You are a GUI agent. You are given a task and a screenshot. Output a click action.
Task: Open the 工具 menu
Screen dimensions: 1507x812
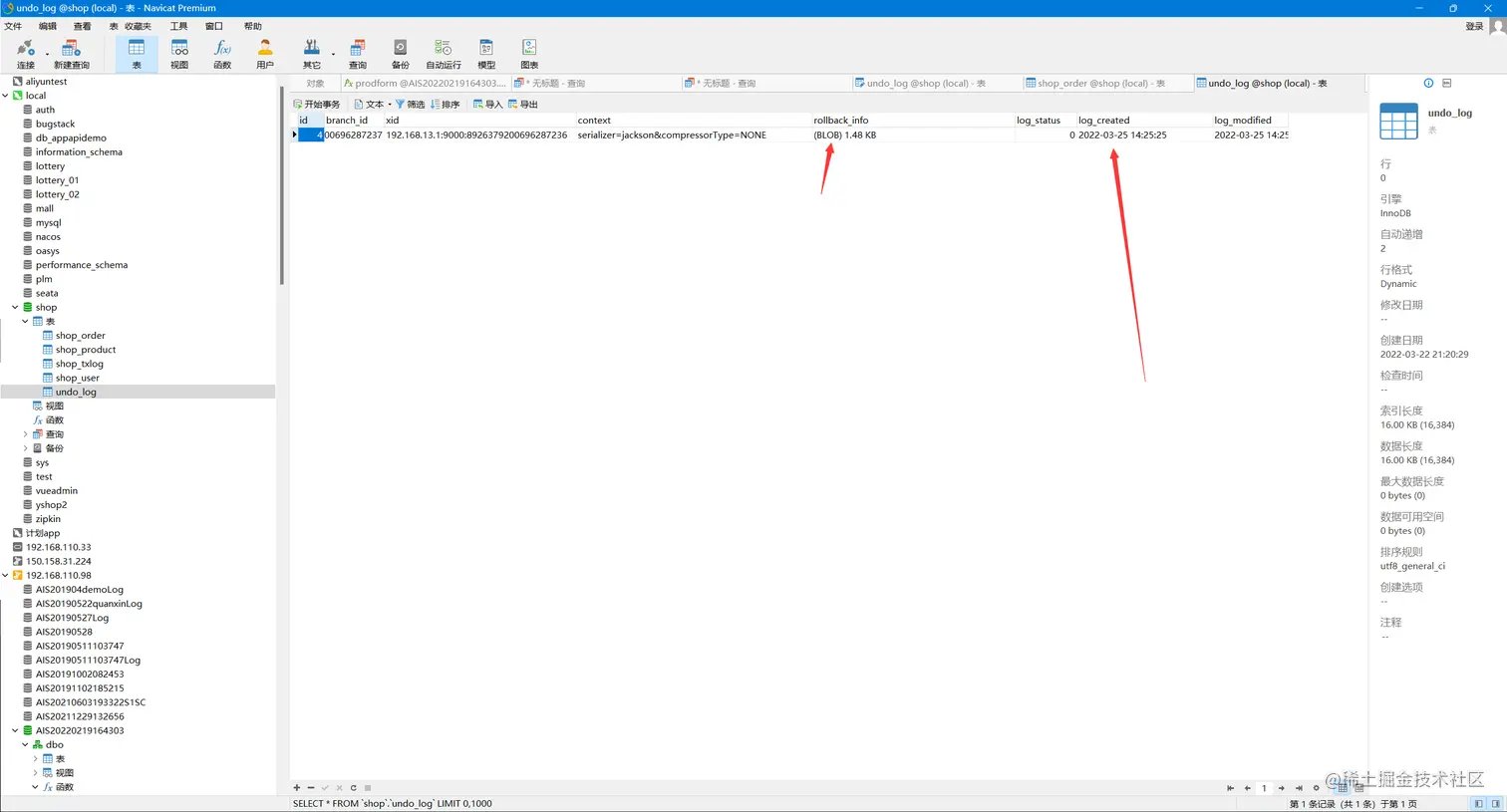pos(179,26)
